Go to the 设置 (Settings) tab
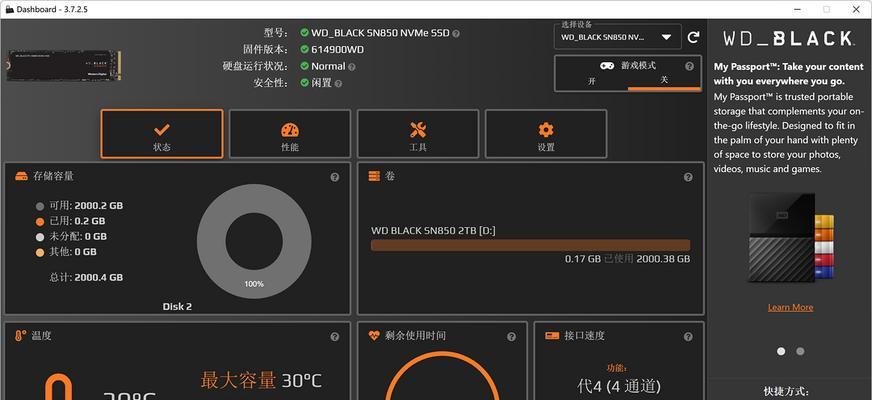872x400 pixels. click(x=546, y=134)
